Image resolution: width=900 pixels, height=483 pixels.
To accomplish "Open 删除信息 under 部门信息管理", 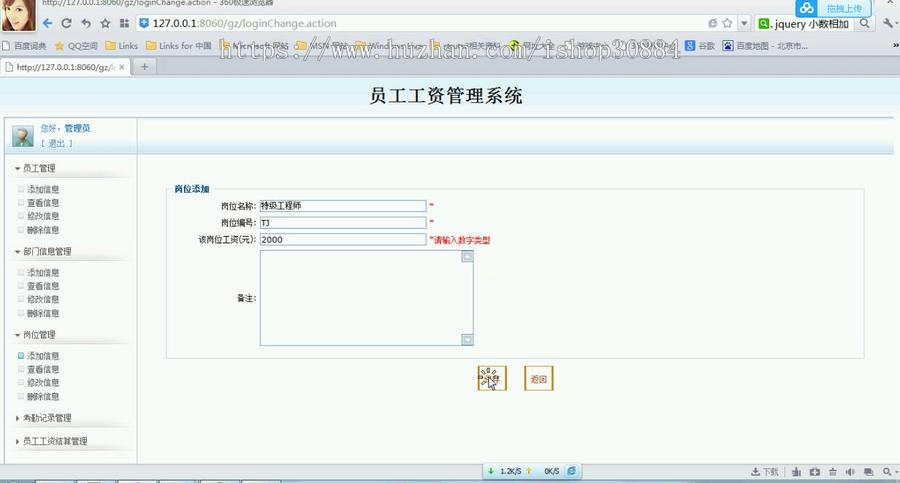I will 43,313.
